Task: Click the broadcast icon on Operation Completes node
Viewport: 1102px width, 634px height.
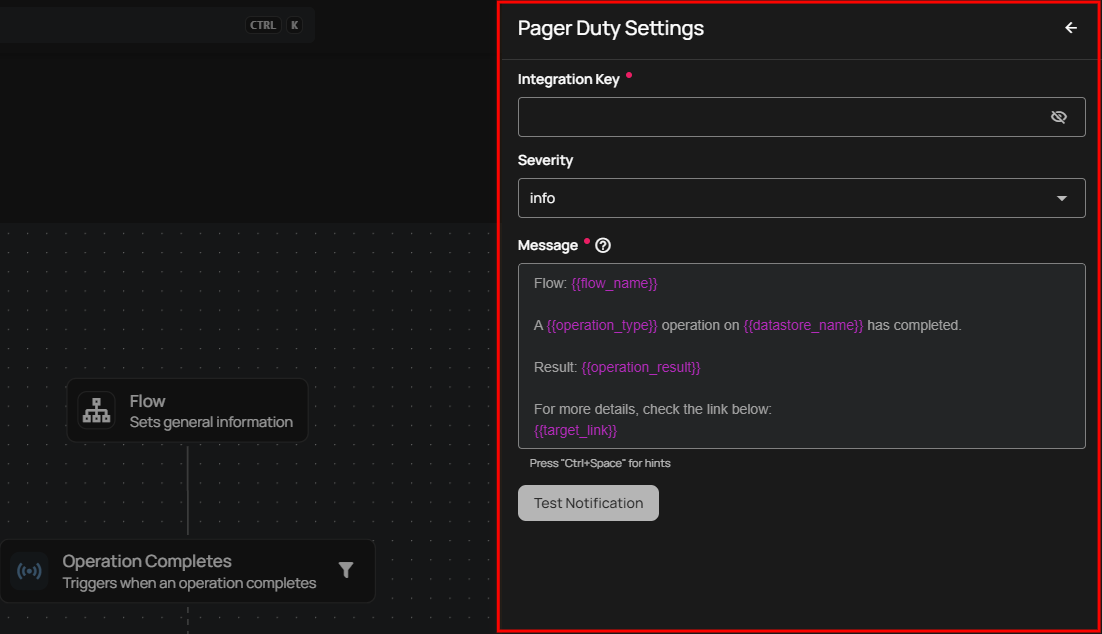Action: [x=30, y=571]
